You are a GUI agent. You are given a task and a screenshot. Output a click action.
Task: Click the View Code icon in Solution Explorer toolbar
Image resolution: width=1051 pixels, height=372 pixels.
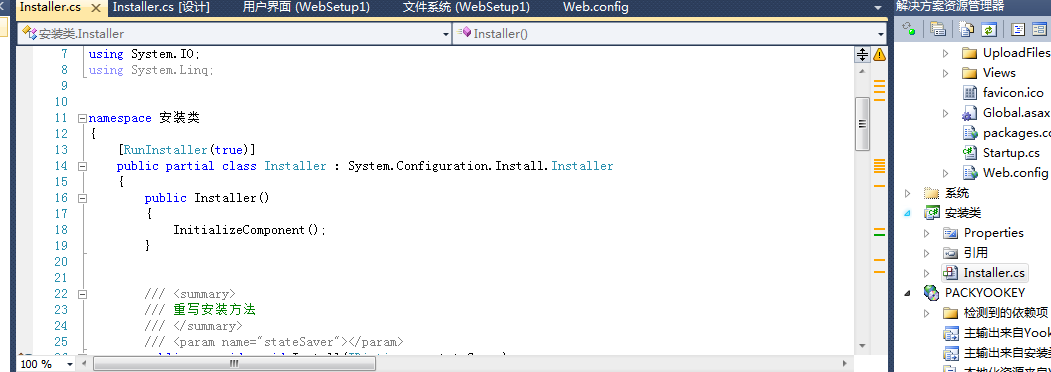click(x=1018, y=29)
